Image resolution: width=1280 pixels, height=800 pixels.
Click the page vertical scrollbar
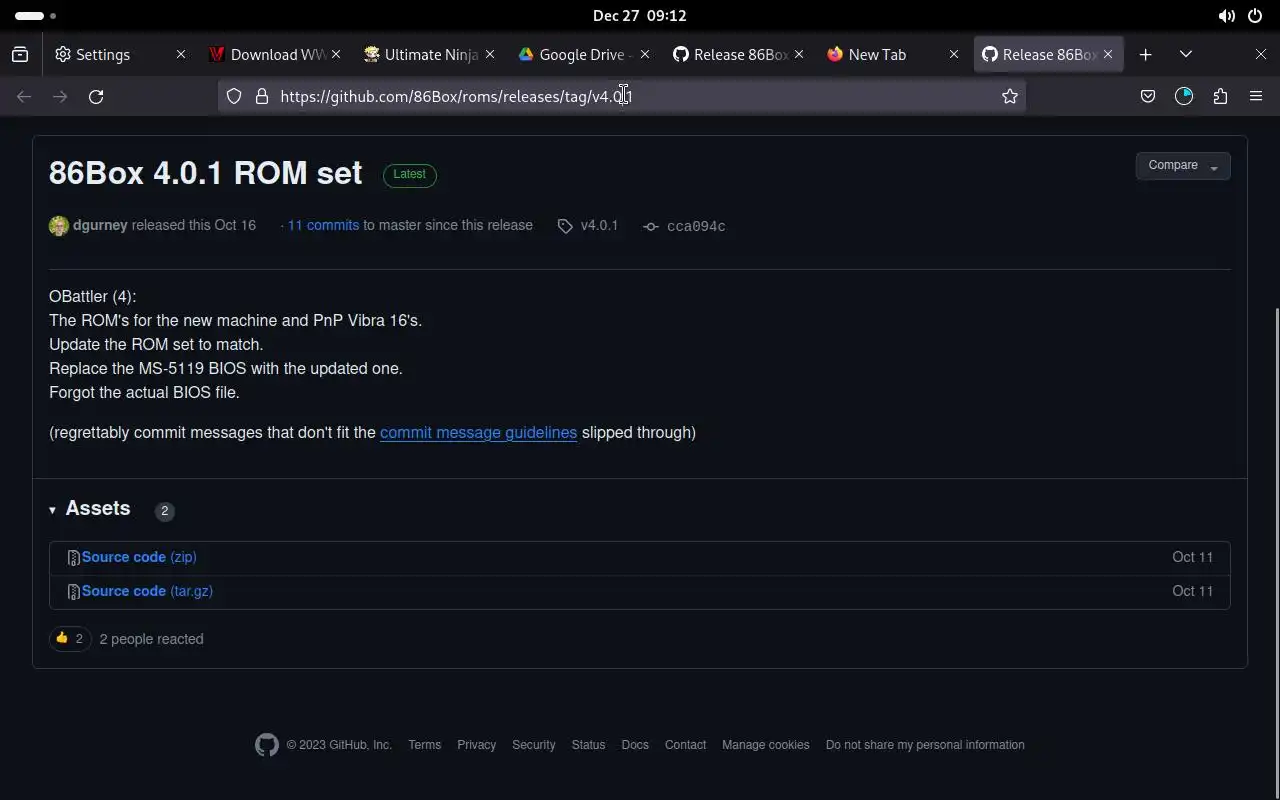1275,550
